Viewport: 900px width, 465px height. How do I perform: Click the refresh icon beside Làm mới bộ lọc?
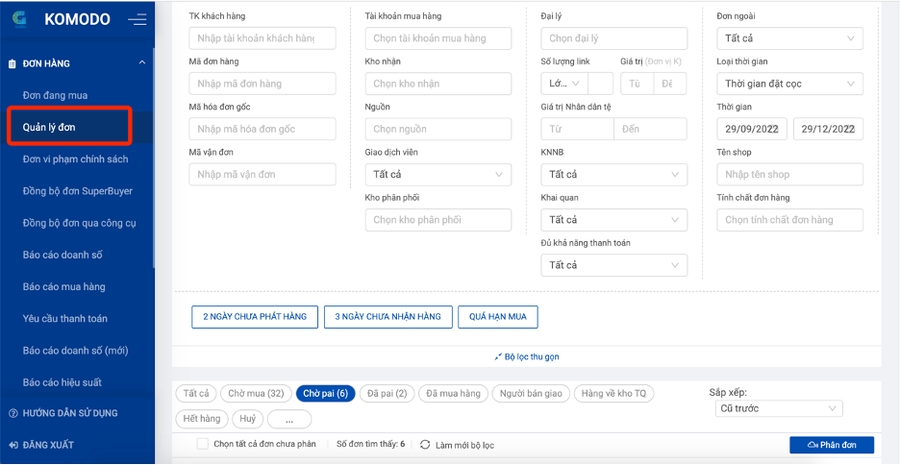(425, 444)
